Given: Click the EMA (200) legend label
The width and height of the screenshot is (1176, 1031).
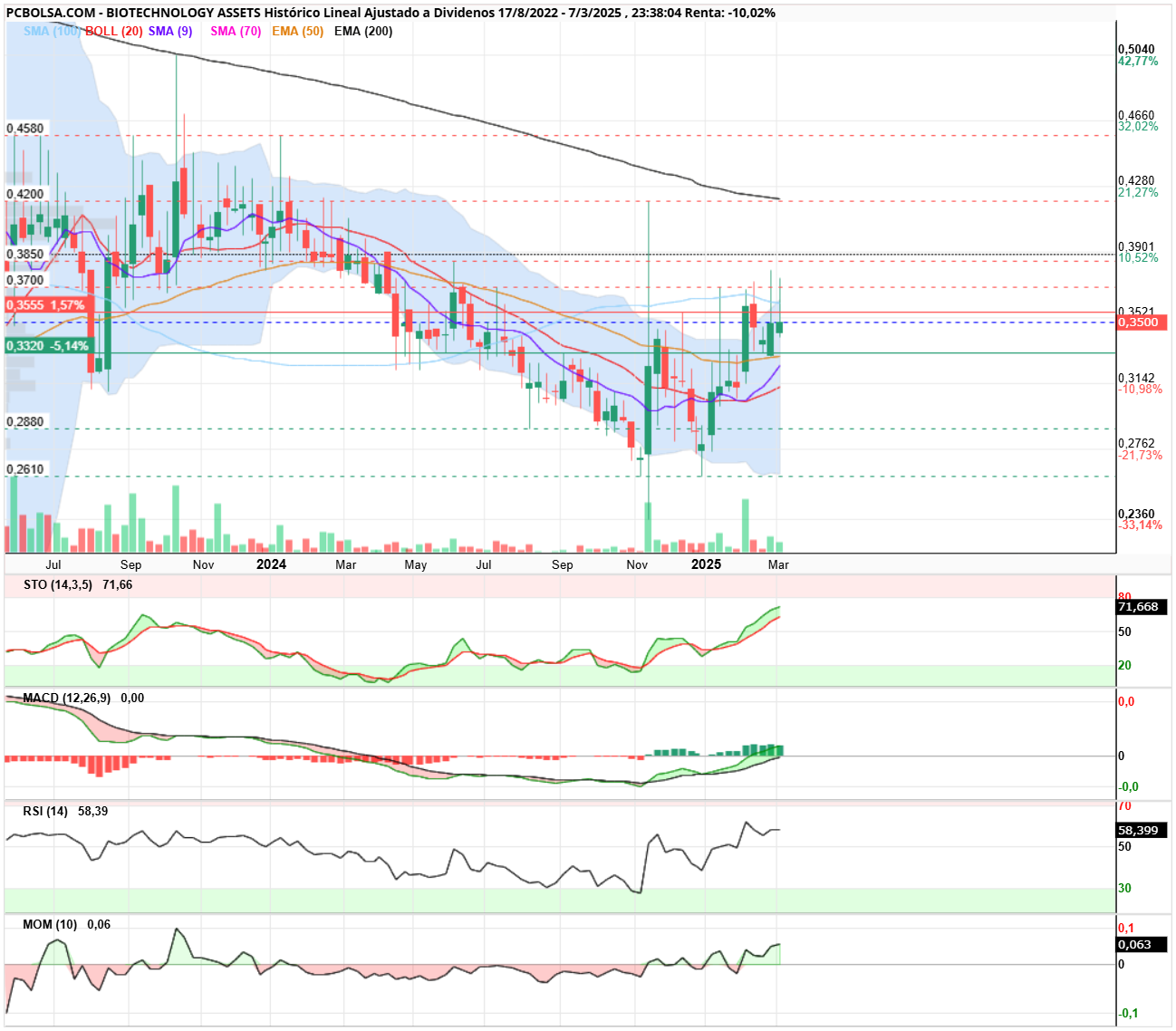Looking at the screenshot, I should (363, 31).
